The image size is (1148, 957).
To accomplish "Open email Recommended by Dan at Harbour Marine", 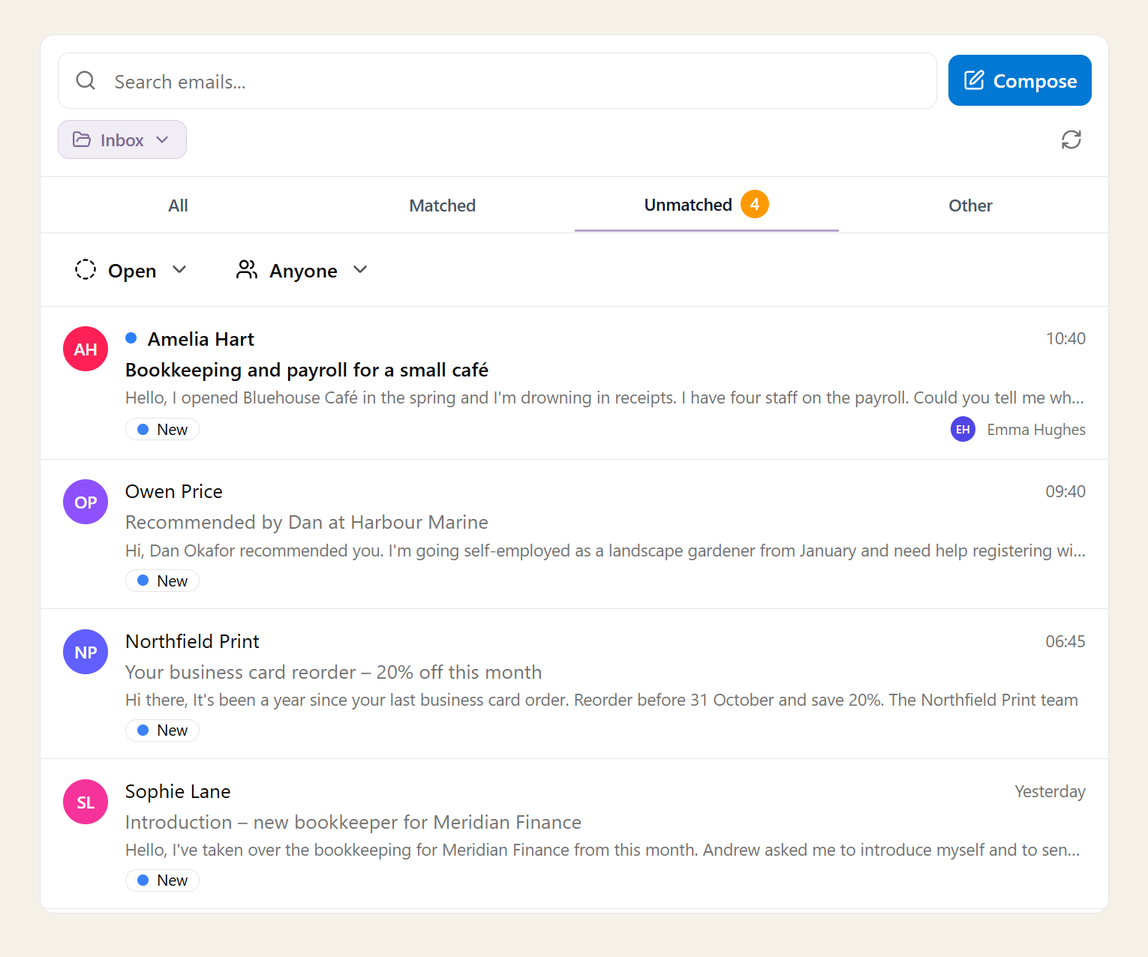I will click(x=574, y=535).
